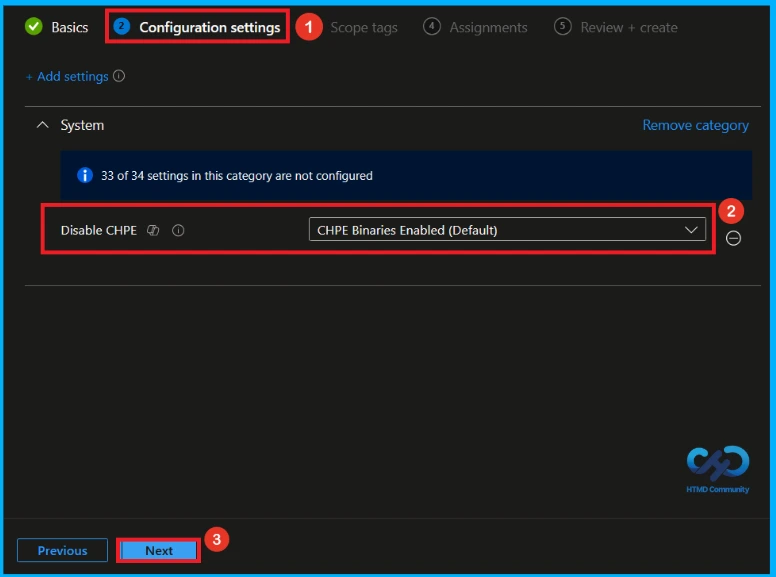Click the step 4 circle for Assignments
This screenshot has height=577, width=776.
tap(432, 26)
